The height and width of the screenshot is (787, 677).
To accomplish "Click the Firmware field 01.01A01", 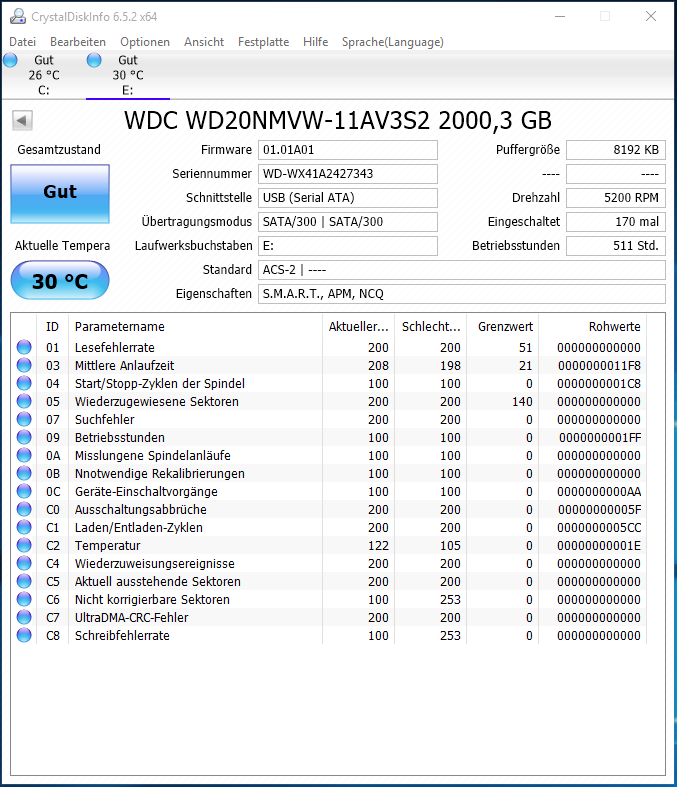I will point(348,150).
